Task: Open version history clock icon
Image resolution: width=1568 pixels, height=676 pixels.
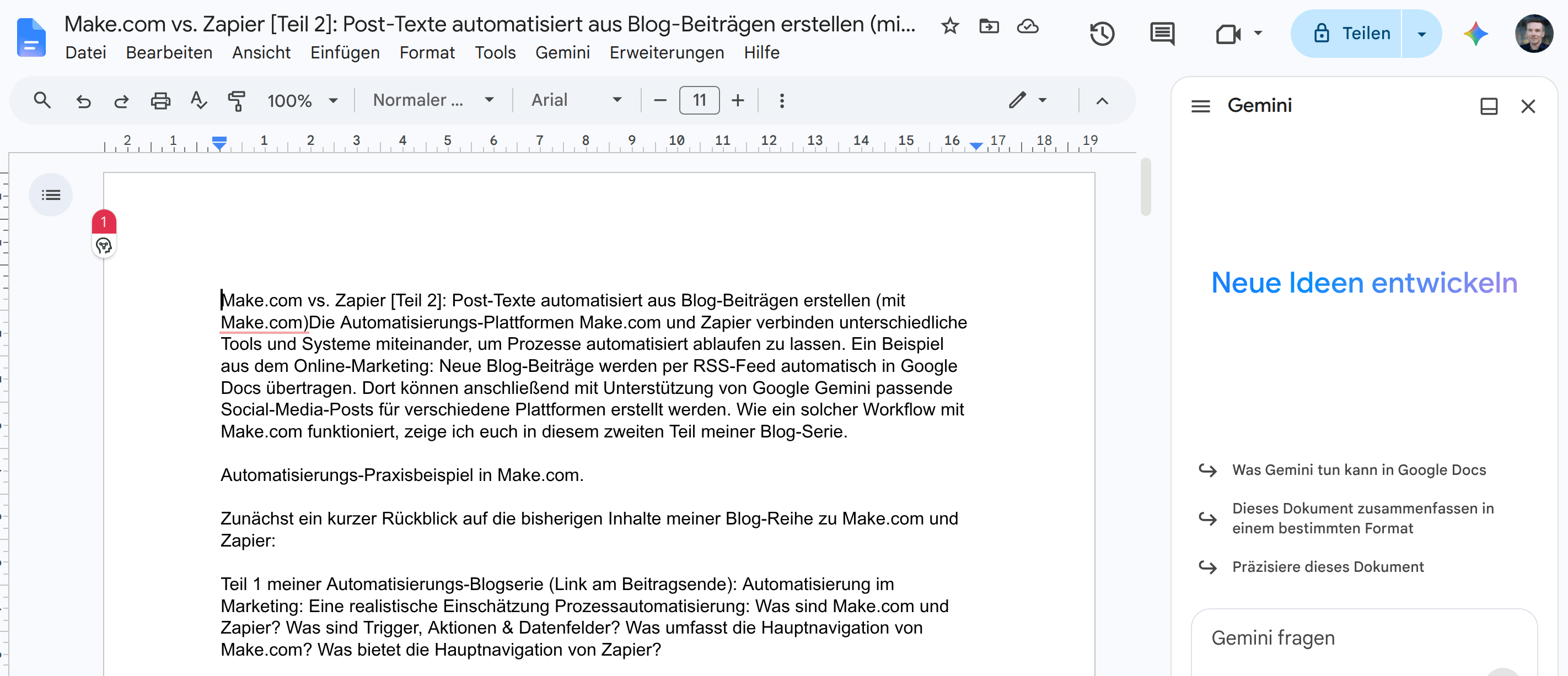Action: click(1102, 34)
